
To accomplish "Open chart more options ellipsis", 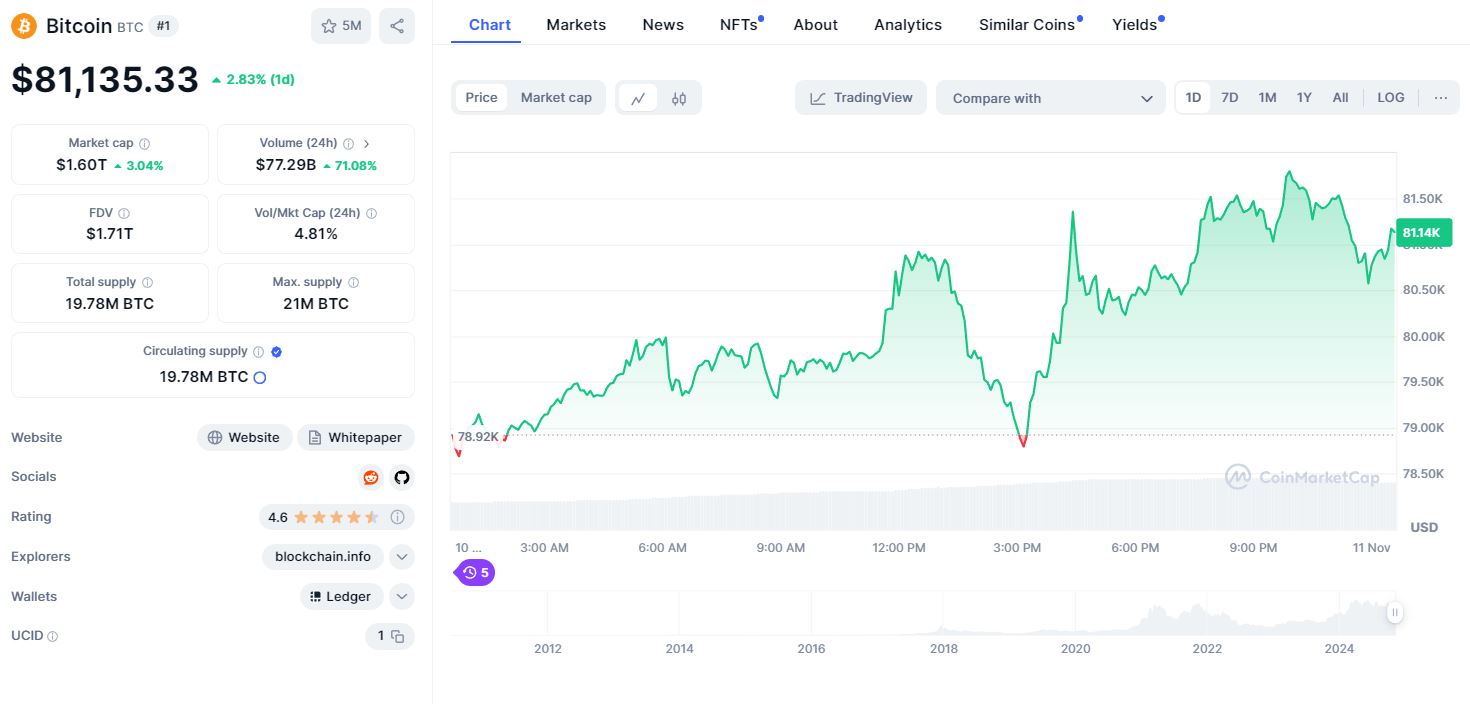I will coord(1441,97).
